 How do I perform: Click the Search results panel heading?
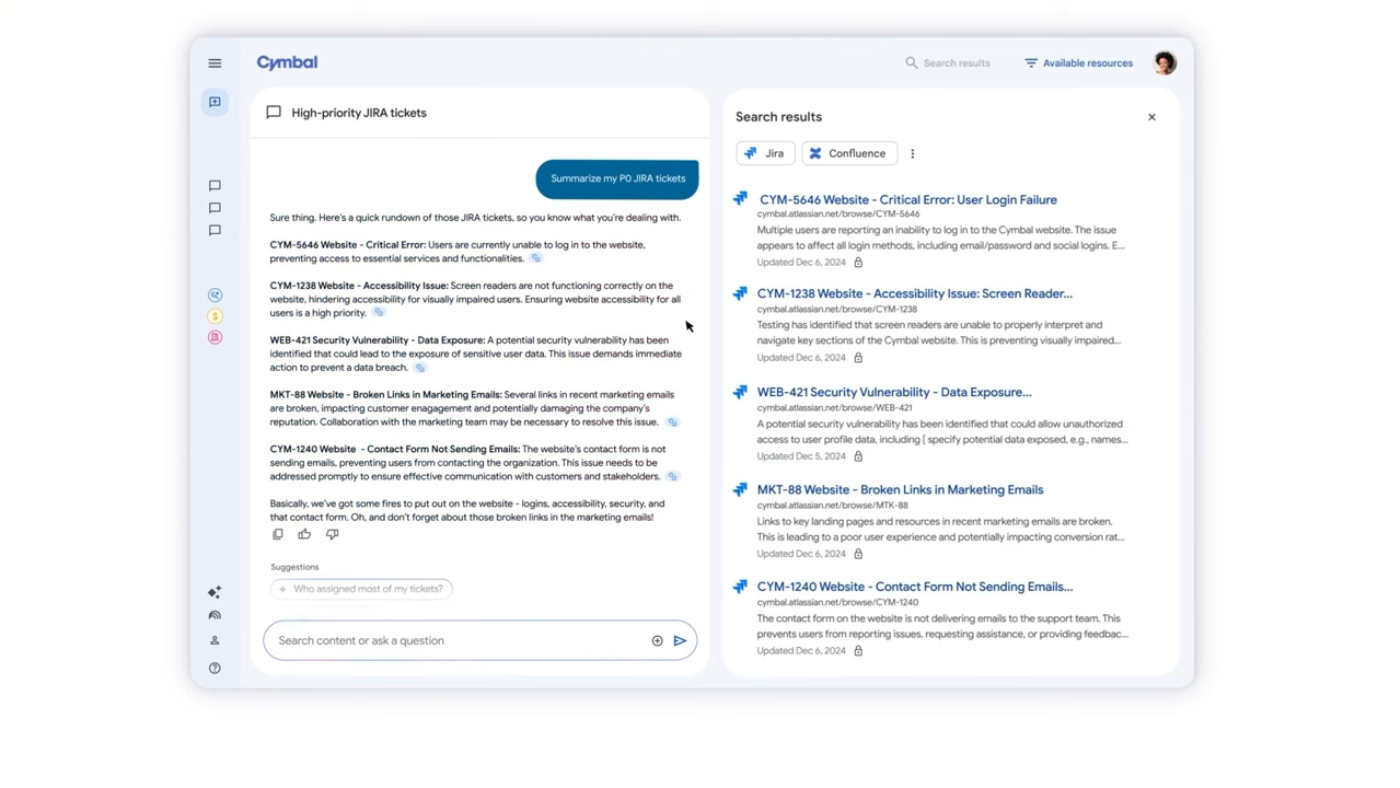[x=779, y=117]
